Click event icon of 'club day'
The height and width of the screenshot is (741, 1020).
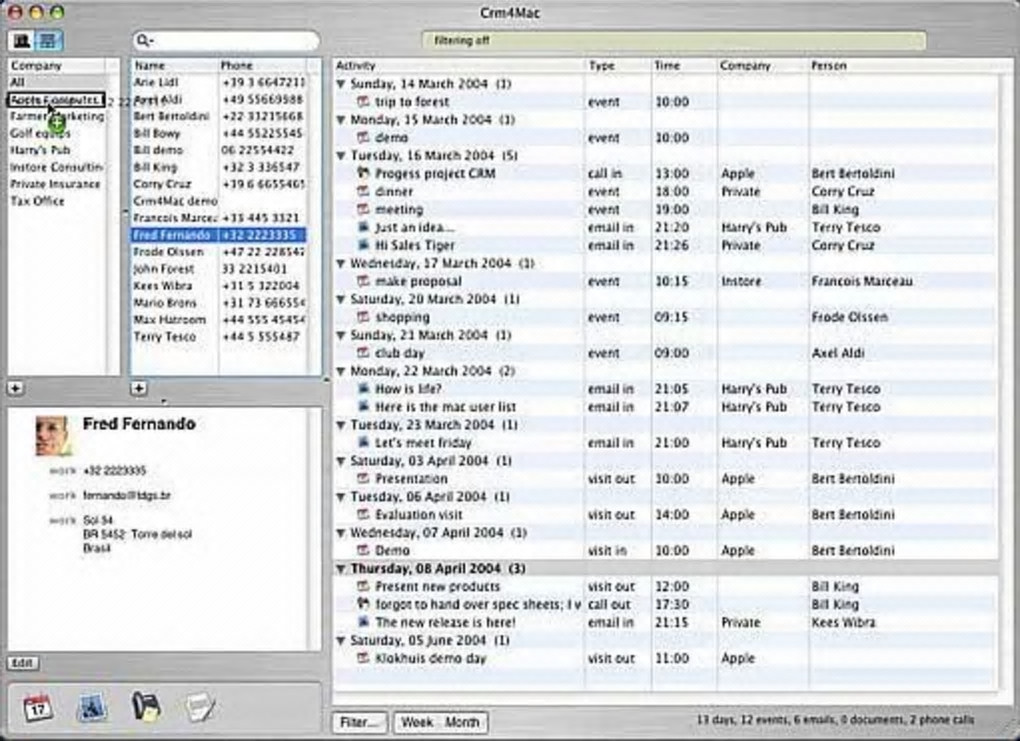coord(364,353)
